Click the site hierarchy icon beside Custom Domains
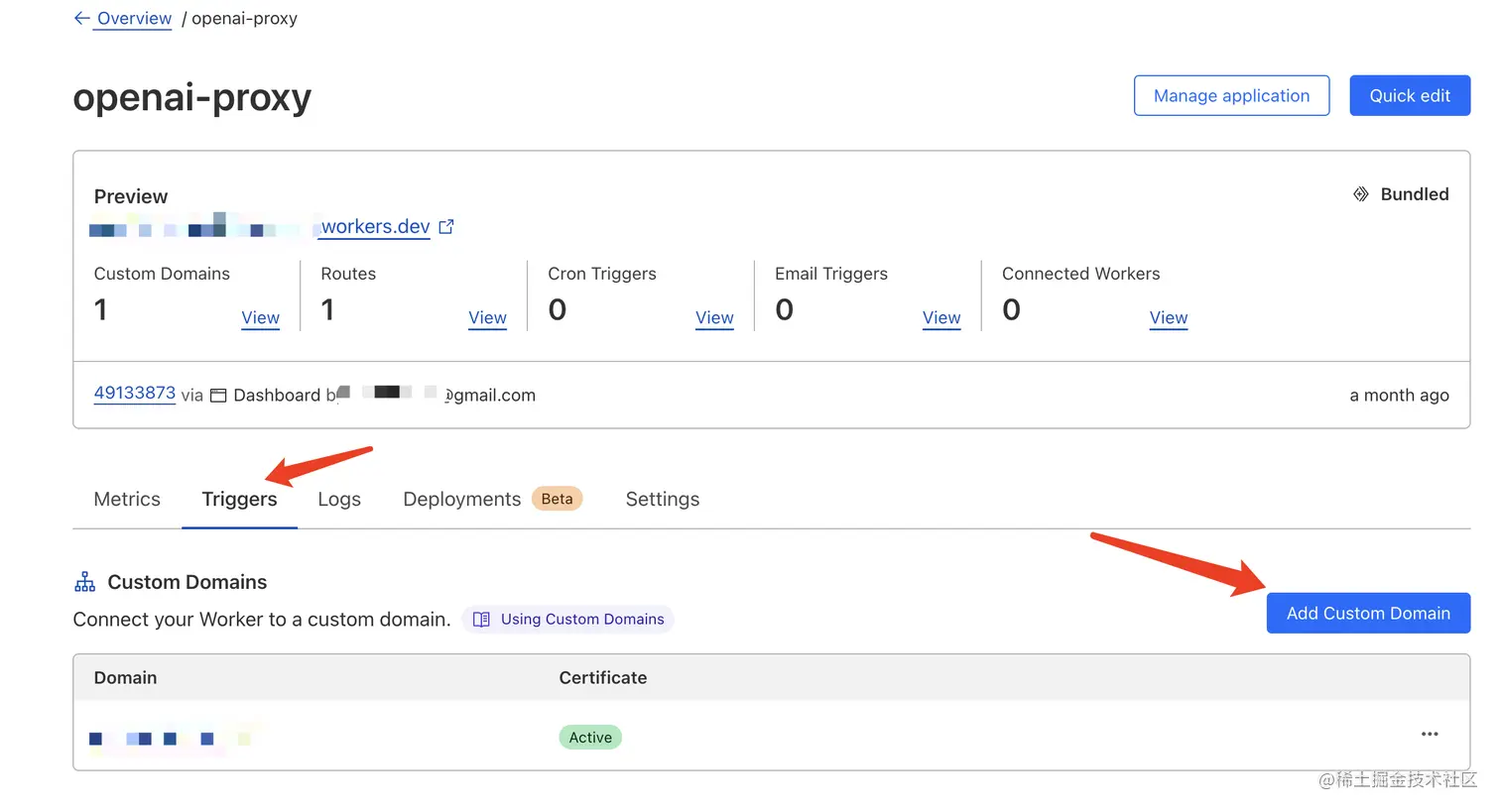This screenshot has width=1500, height=812. [x=84, y=581]
